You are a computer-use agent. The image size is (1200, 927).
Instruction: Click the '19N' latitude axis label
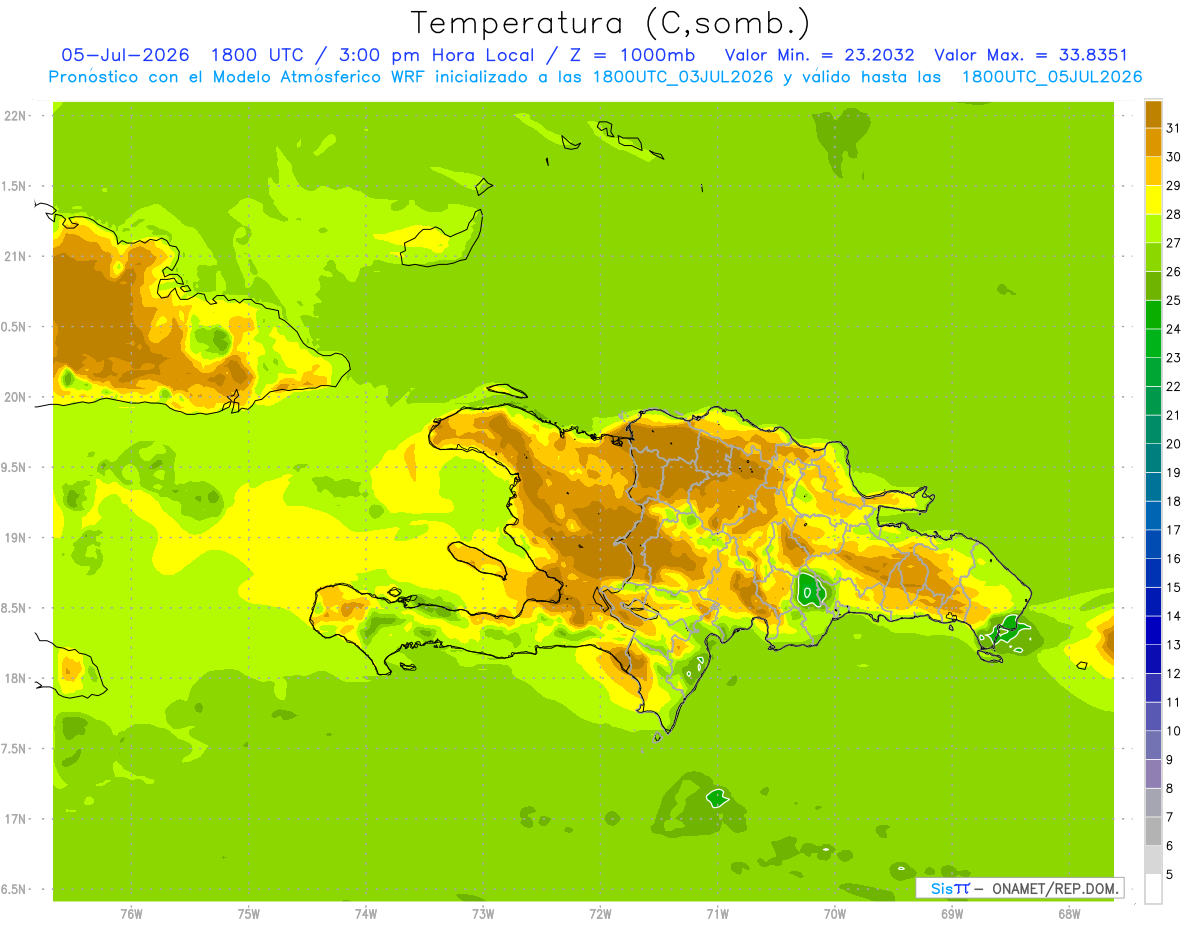[x=14, y=538]
